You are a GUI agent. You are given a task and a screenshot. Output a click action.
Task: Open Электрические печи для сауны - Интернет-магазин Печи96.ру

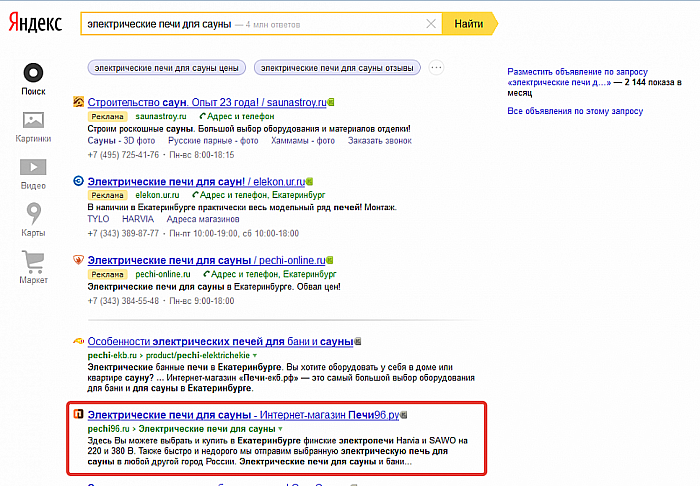[x=243, y=415]
